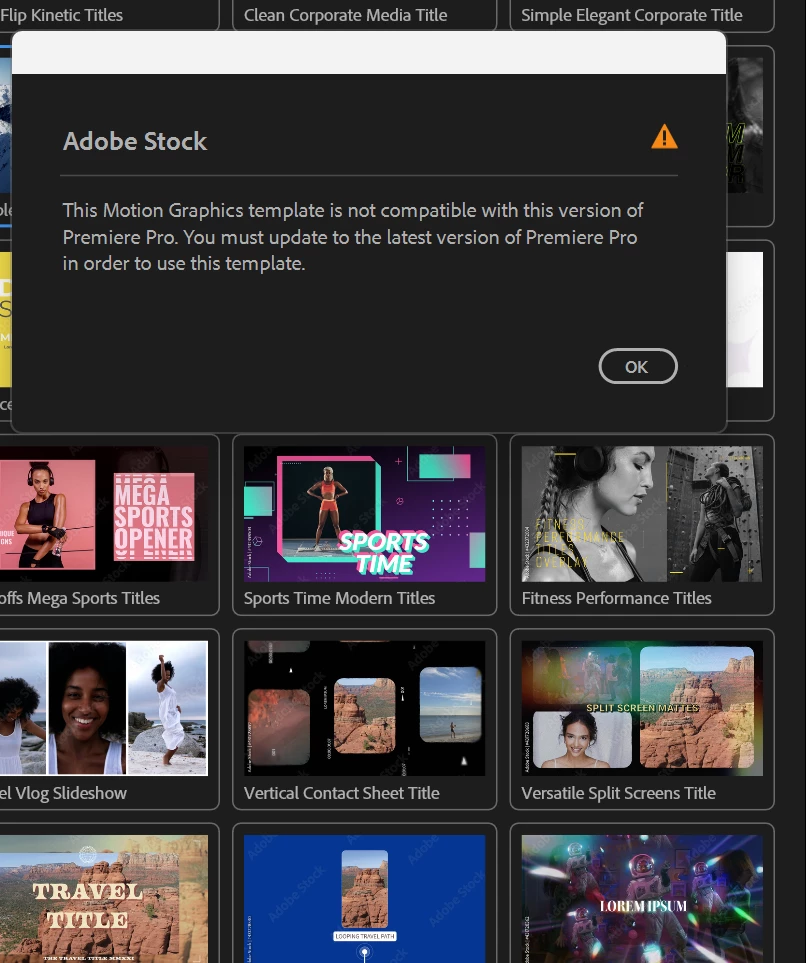Click OK in the Adobe Stock dialog
Image resolution: width=806 pixels, height=963 pixels.
tap(638, 367)
